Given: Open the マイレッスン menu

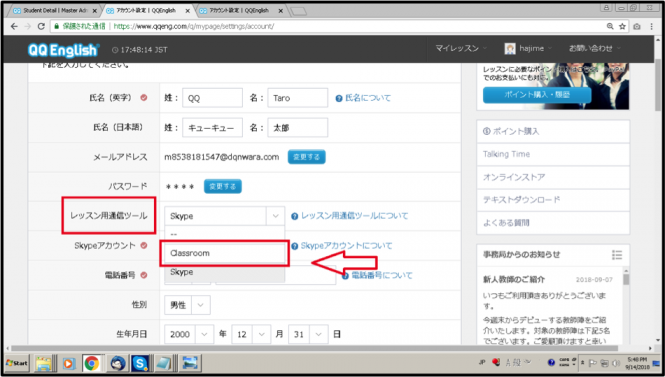Looking at the screenshot, I should pos(461,49).
